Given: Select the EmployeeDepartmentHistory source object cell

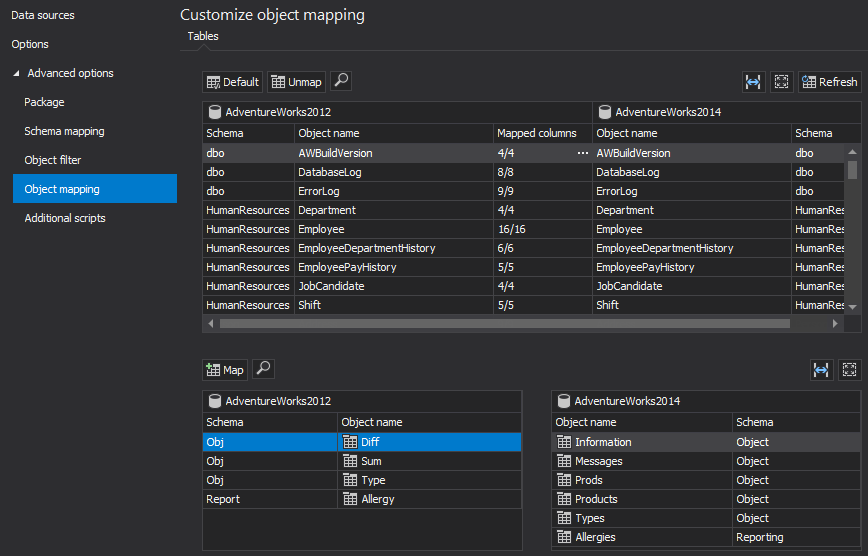Looking at the screenshot, I should 394,248.
